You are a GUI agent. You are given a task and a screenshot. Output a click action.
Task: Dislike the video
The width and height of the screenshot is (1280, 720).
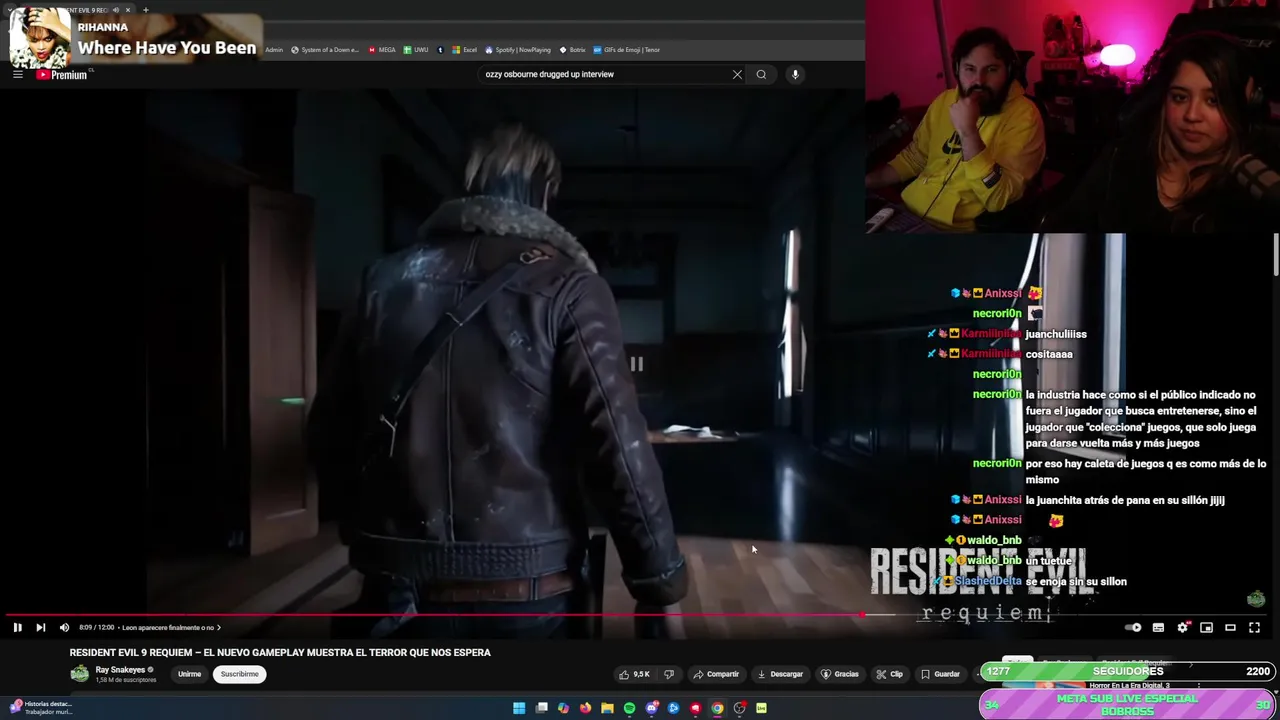[669, 674]
